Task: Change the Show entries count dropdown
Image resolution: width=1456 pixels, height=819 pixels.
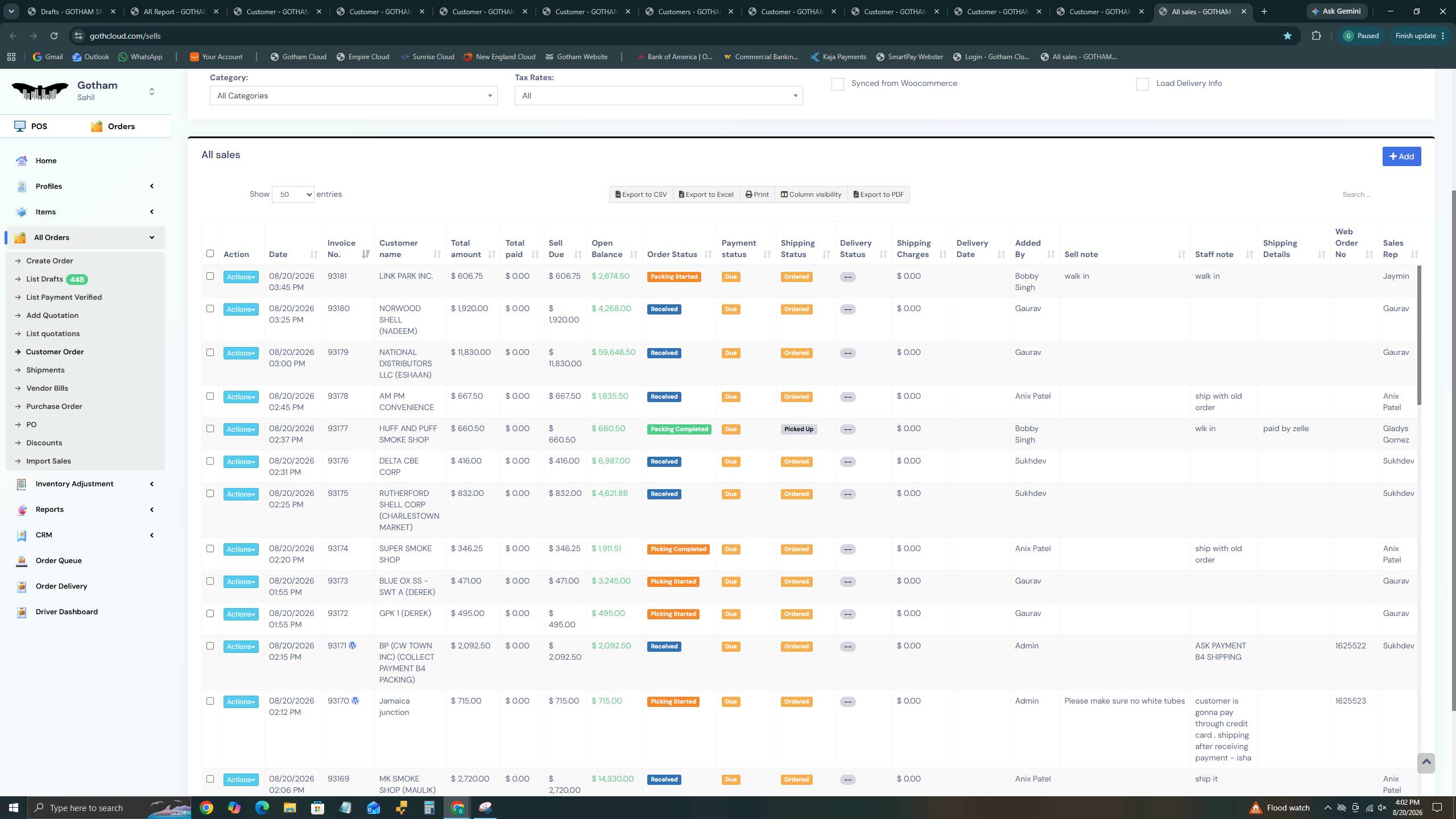Action: 293,195
